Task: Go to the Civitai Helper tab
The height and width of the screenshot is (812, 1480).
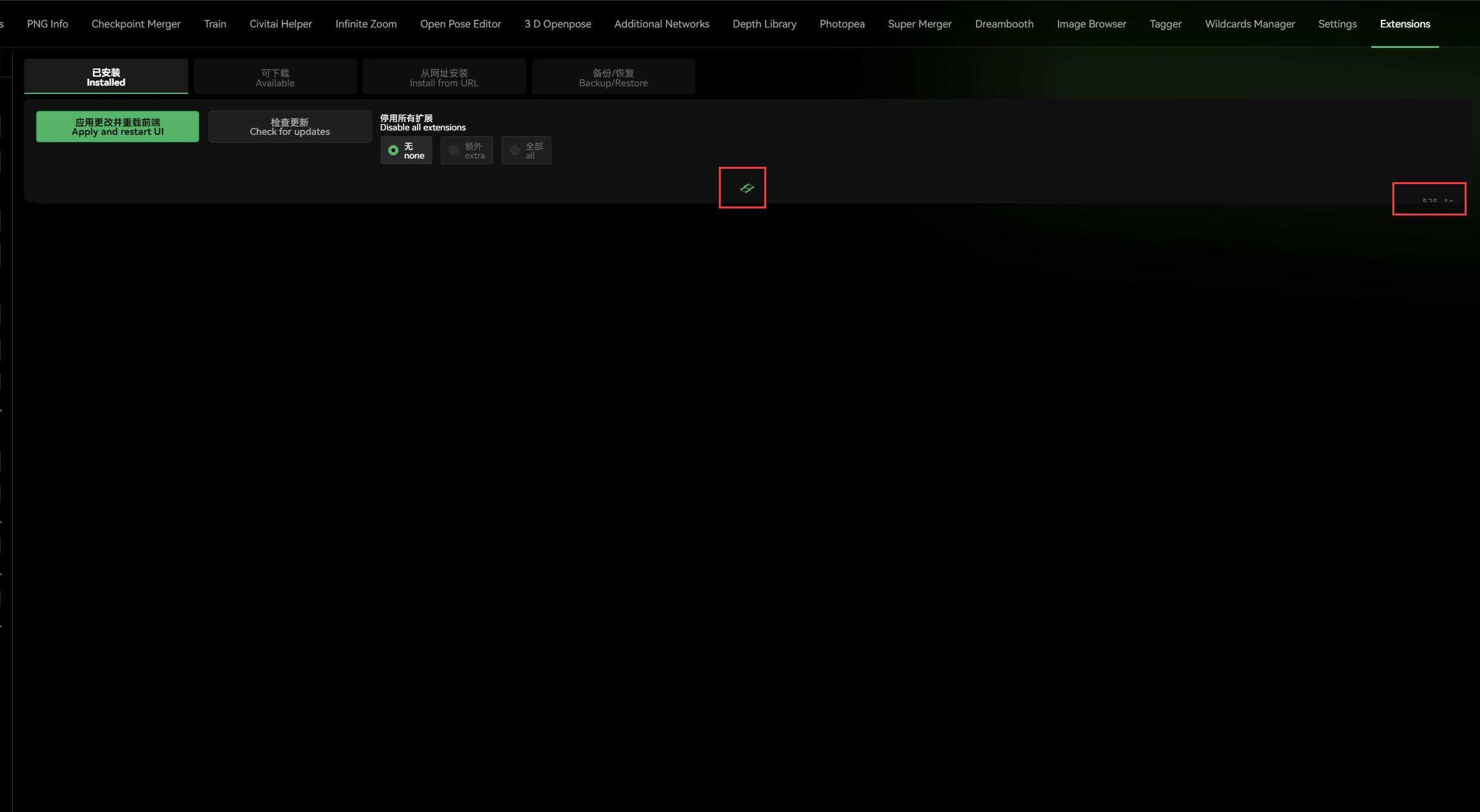Action: tap(281, 24)
